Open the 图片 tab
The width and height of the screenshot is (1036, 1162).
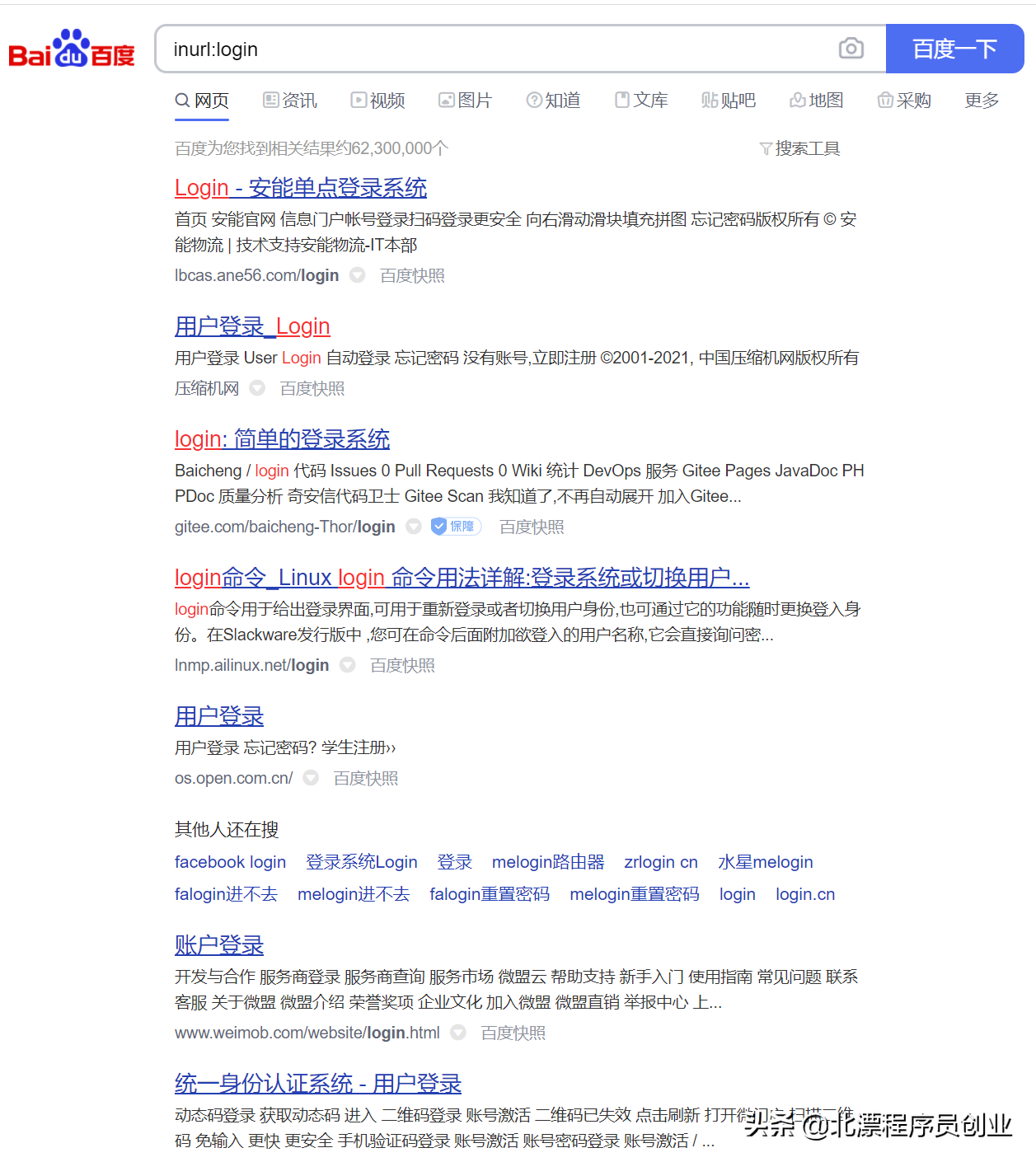pyautogui.click(x=465, y=101)
